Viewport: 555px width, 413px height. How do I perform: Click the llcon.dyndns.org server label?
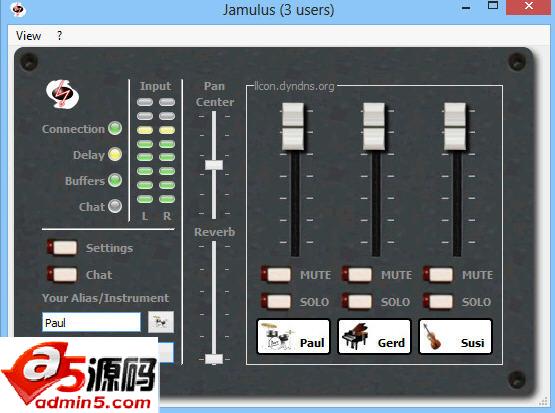pos(294,86)
